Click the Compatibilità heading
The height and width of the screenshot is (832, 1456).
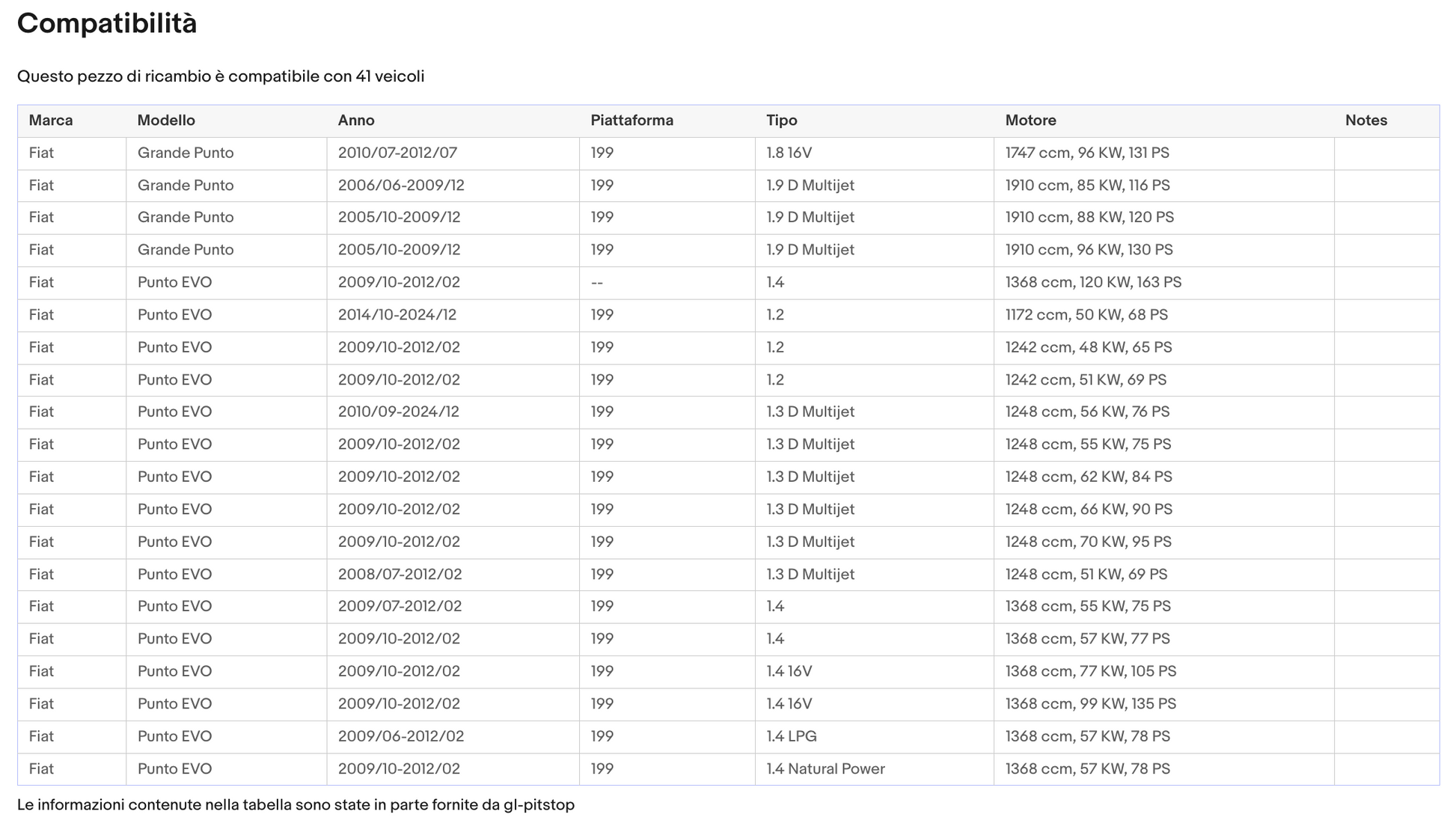tap(107, 24)
